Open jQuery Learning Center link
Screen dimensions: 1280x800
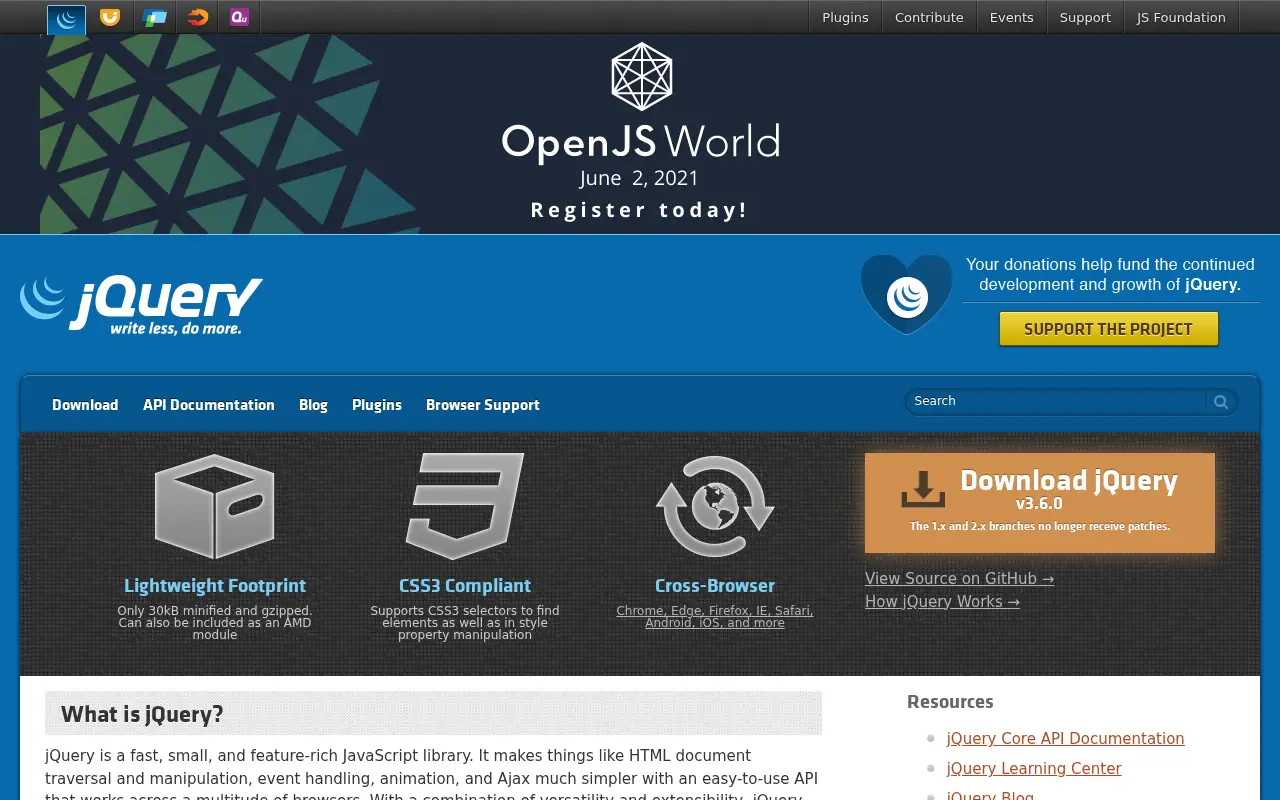coord(1034,768)
